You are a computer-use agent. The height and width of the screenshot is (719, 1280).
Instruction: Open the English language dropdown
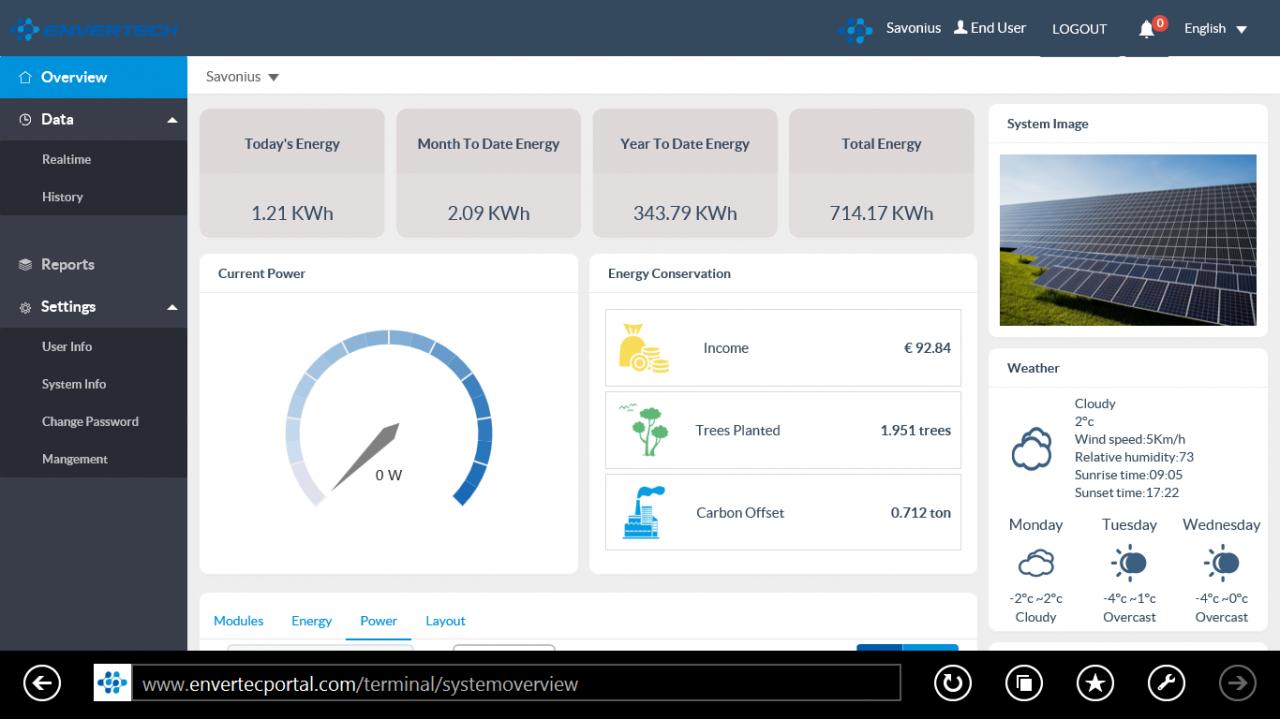click(1215, 29)
